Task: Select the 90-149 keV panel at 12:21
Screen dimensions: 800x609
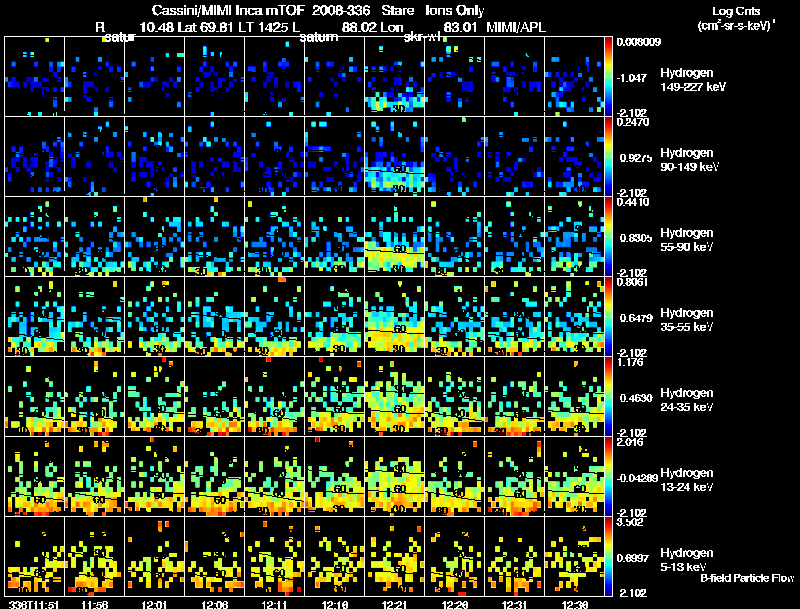Action: coord(394,156)
